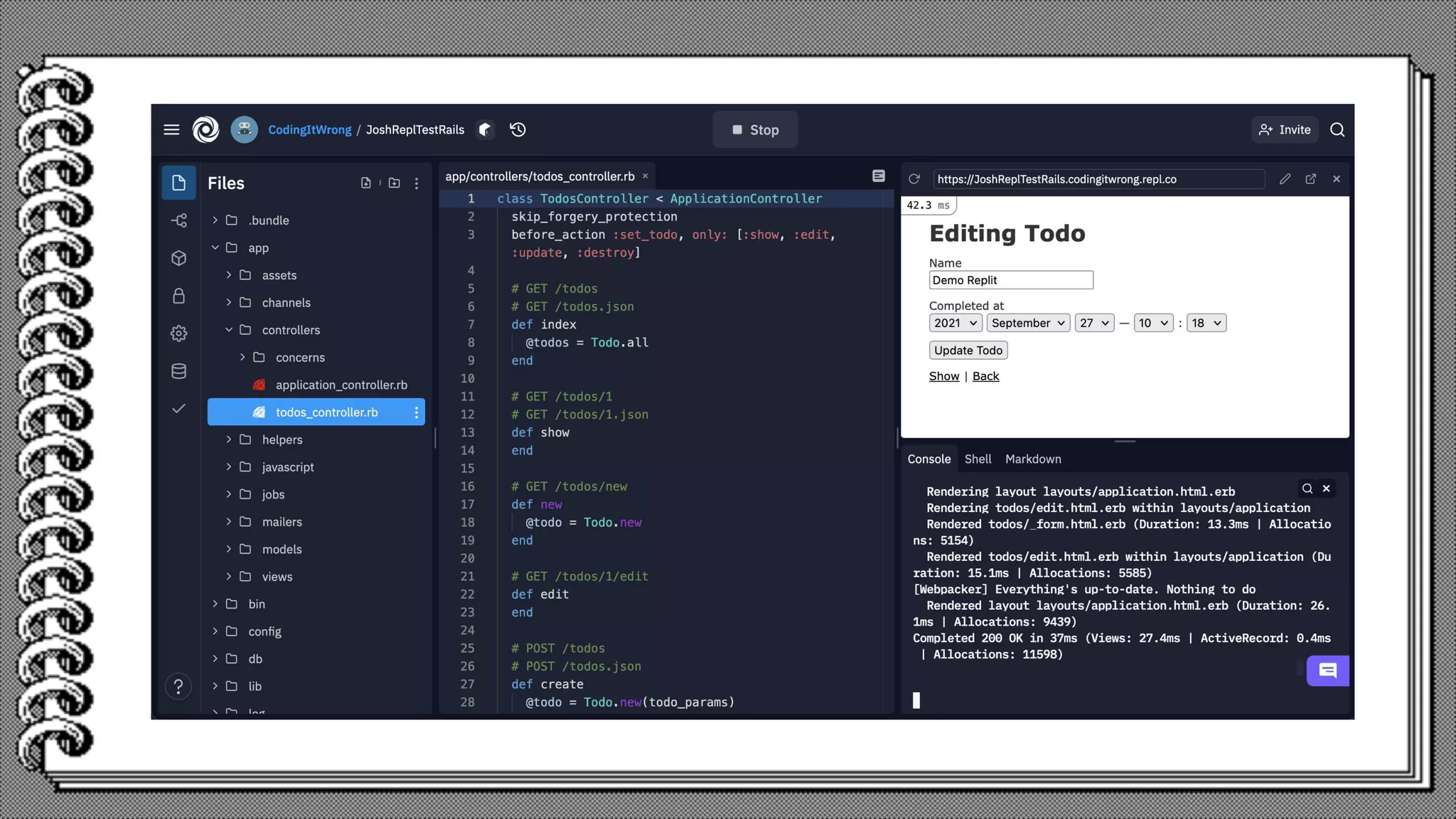Open the chat bubble widget
The image size is (1456, 819).
[1327, 670]
